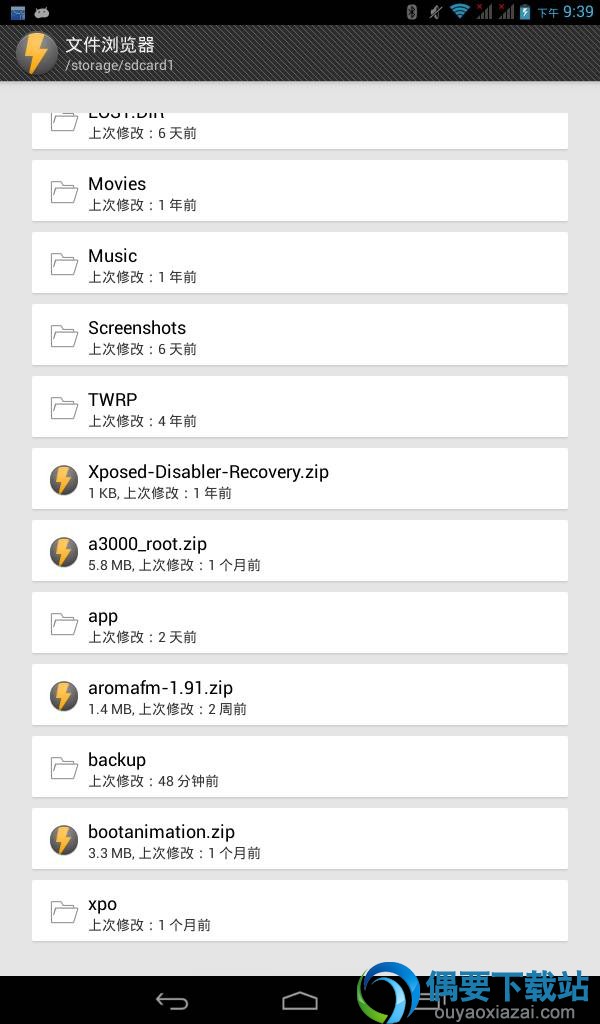Select bootanimation.zip lightning icon
This screenshot has height=1024, width=600.
64,840
